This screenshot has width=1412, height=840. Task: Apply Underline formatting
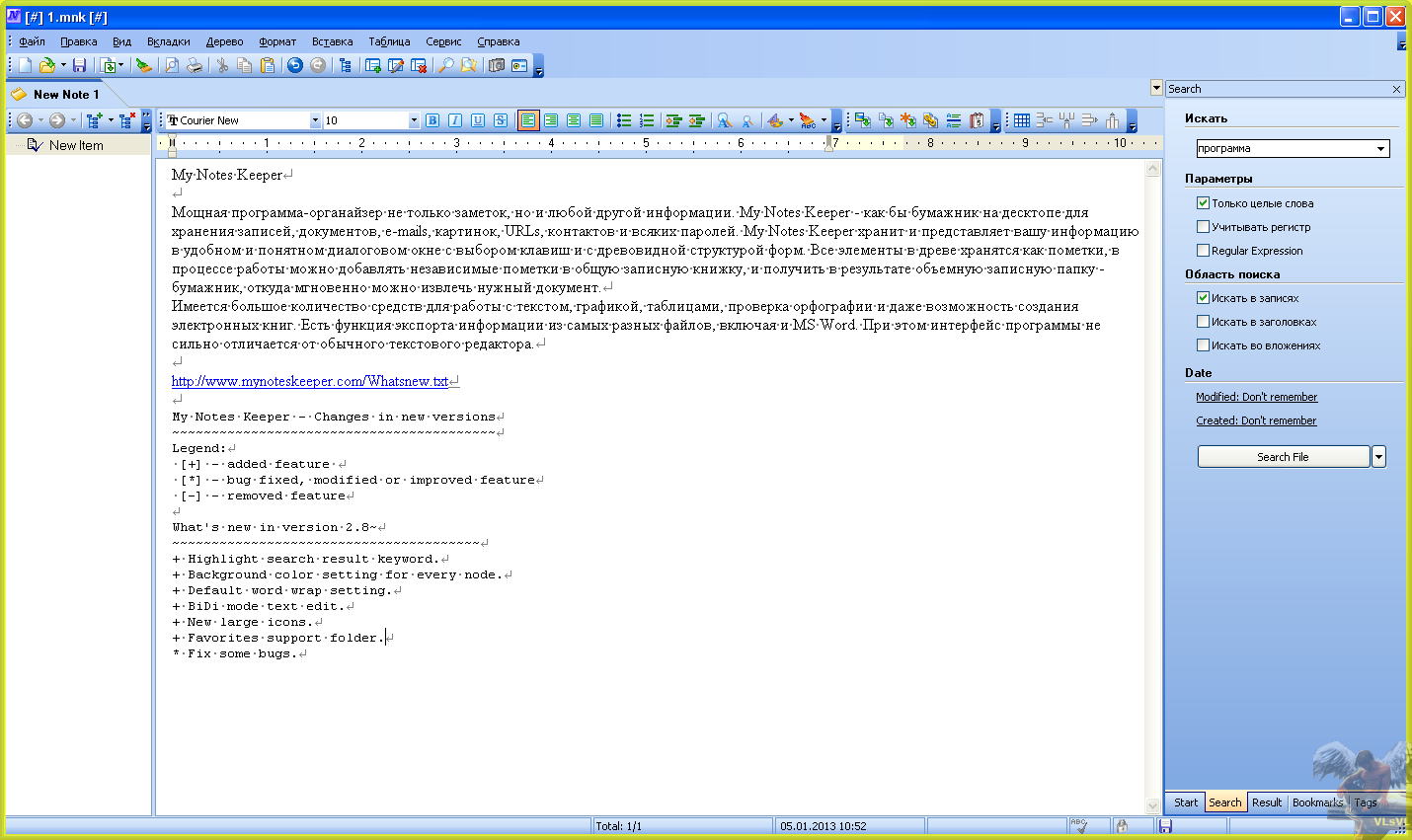click(478, 120)
